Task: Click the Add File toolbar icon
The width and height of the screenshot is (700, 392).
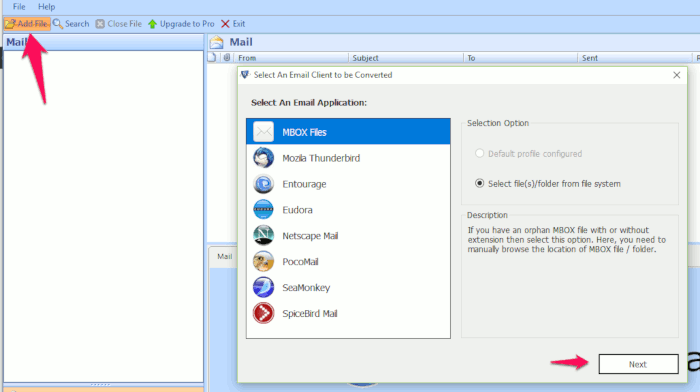Action: (10, 24)
